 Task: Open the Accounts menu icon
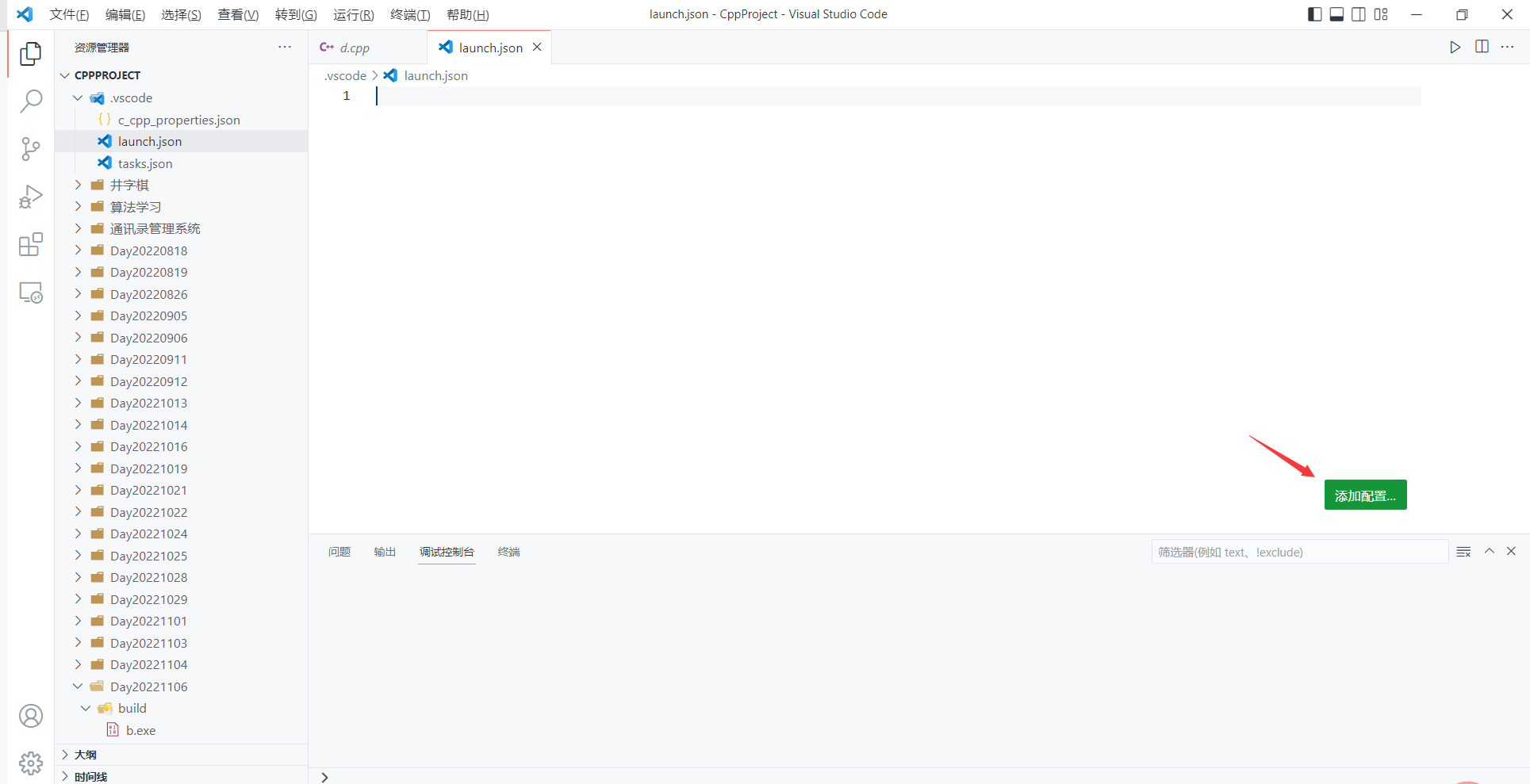pos(30,716)
